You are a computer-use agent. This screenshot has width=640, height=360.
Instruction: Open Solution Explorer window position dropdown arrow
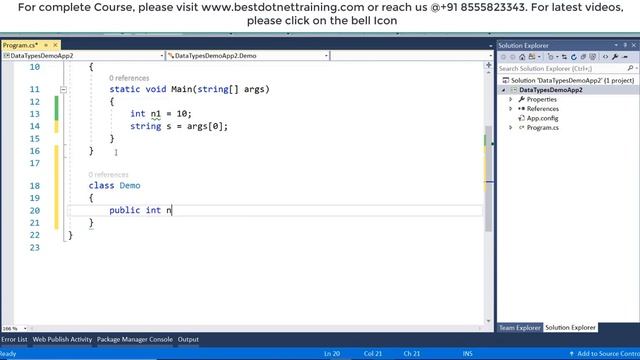tap(616, 45)
